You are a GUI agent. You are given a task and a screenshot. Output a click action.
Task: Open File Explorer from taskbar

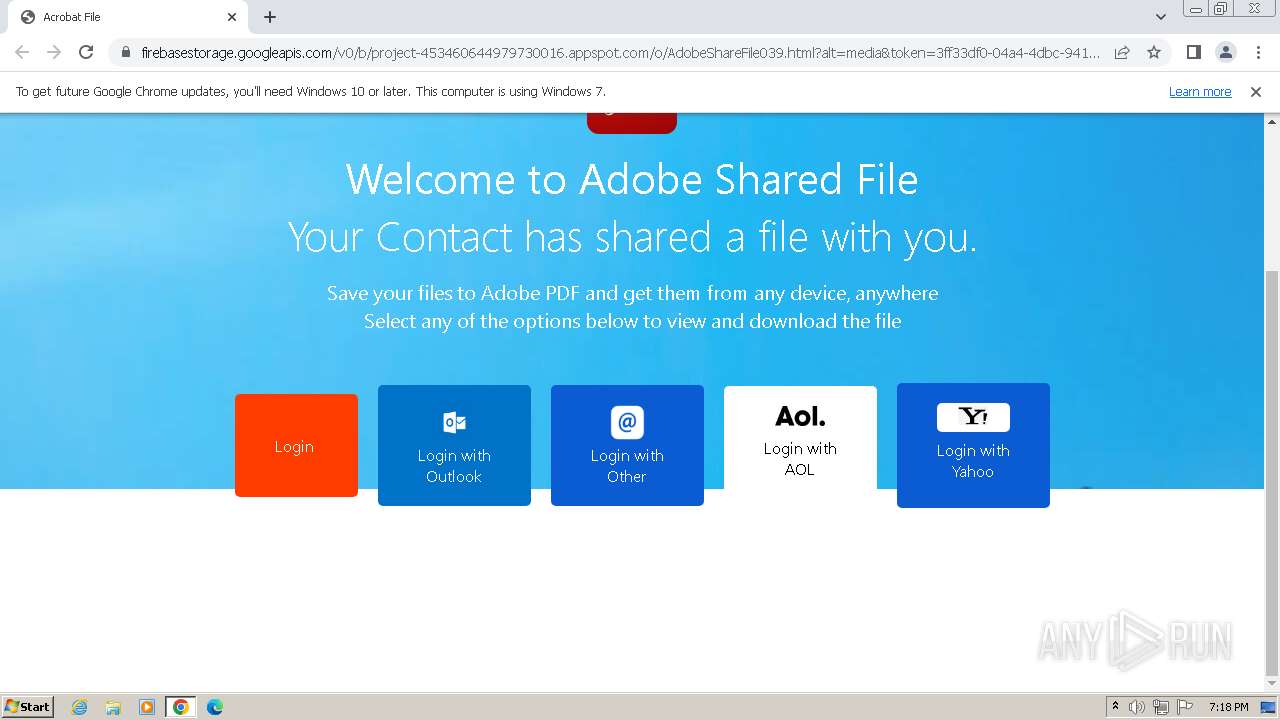point(113,707)
